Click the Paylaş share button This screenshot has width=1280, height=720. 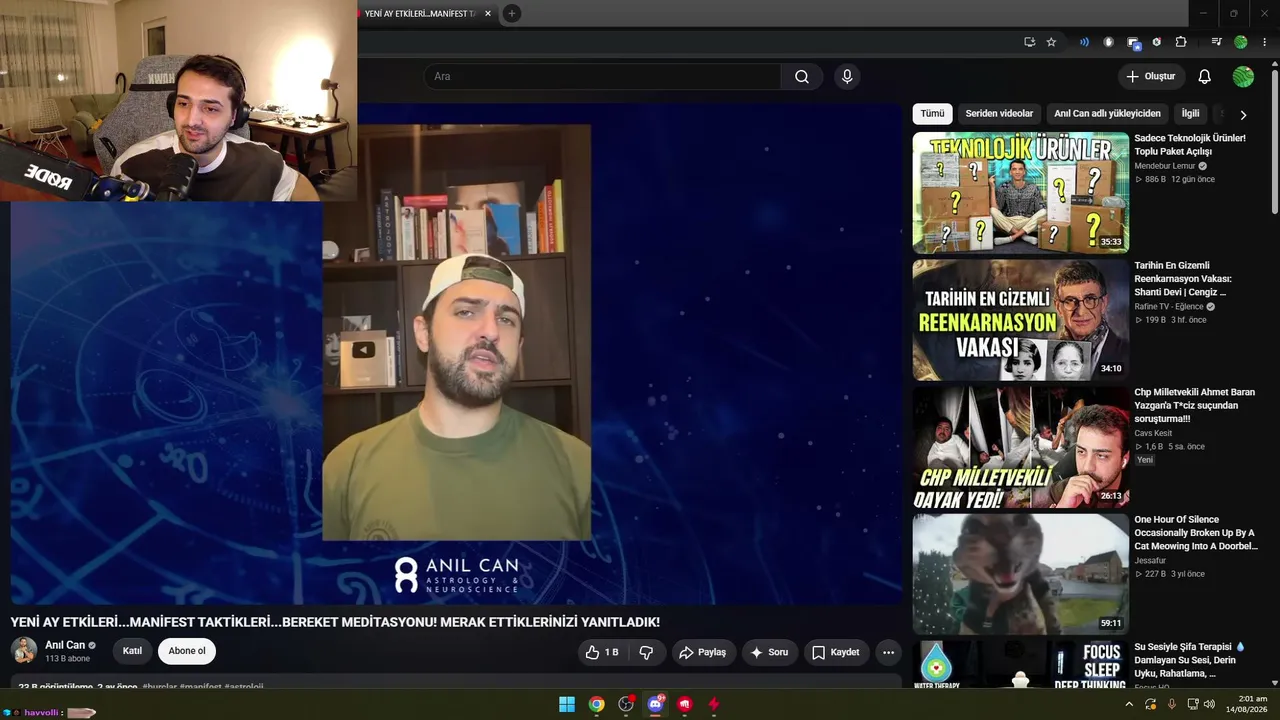tap(702, 652)
